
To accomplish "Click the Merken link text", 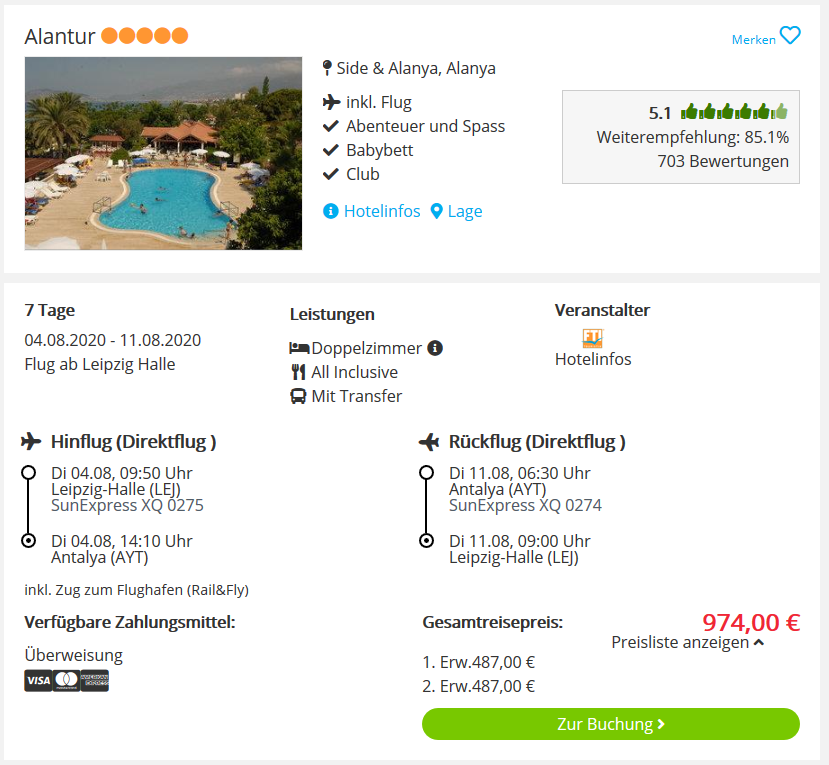I will point(753,40).
